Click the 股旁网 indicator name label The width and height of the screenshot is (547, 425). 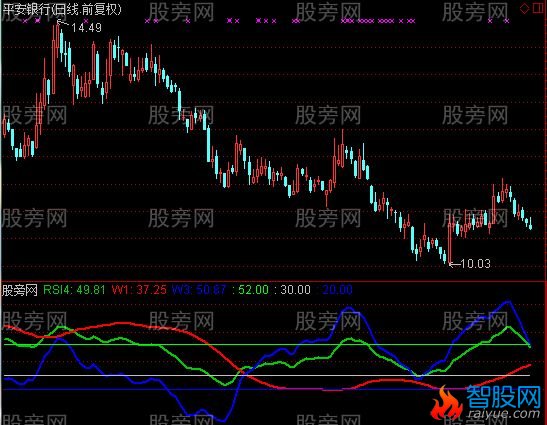coord(20,290)
